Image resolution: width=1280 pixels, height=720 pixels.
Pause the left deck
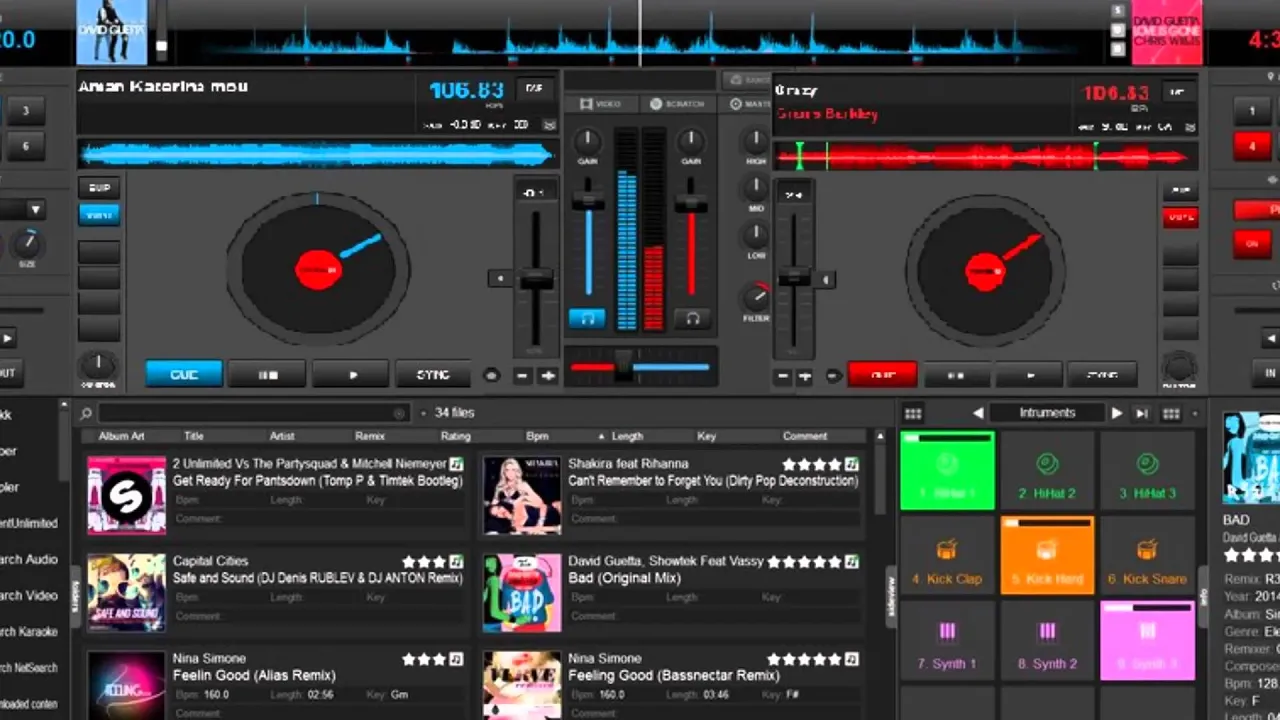268,374
